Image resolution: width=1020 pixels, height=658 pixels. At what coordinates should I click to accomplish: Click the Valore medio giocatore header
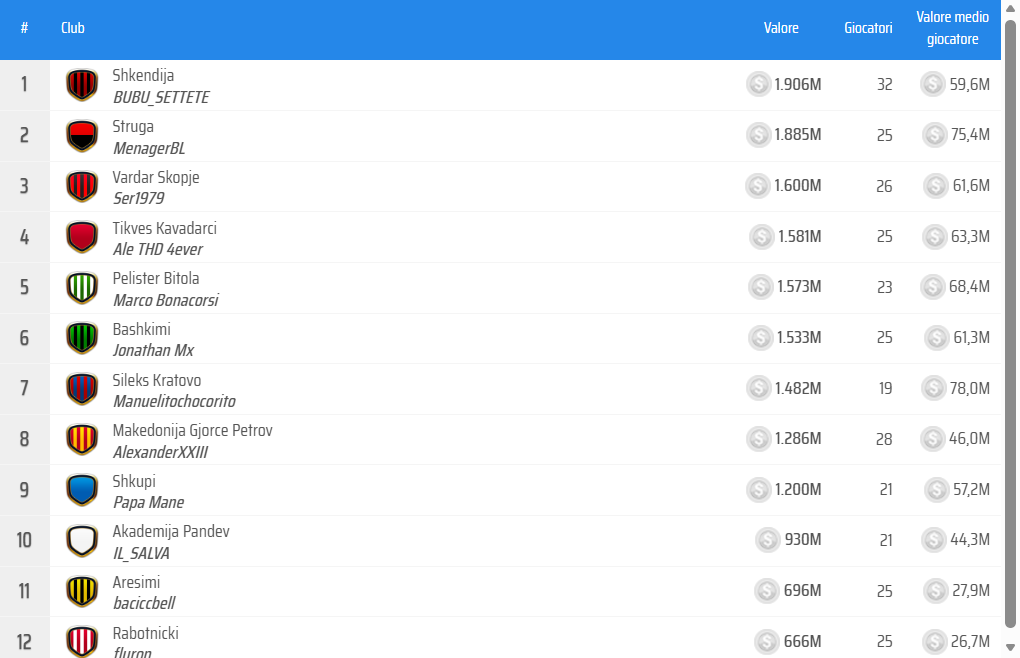[x=952, y=28]
